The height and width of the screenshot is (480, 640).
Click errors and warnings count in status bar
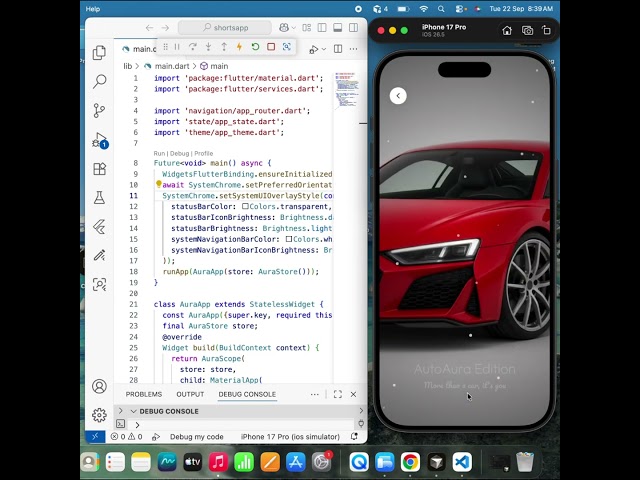point(127,437)
